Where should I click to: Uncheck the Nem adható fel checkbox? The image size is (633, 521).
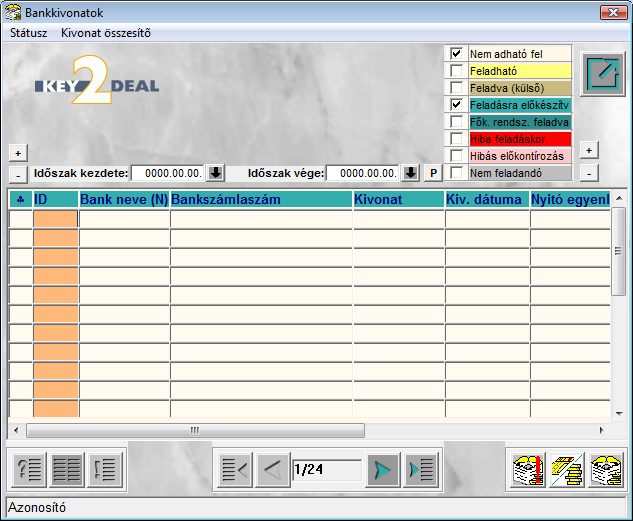(x=456, y=53)
